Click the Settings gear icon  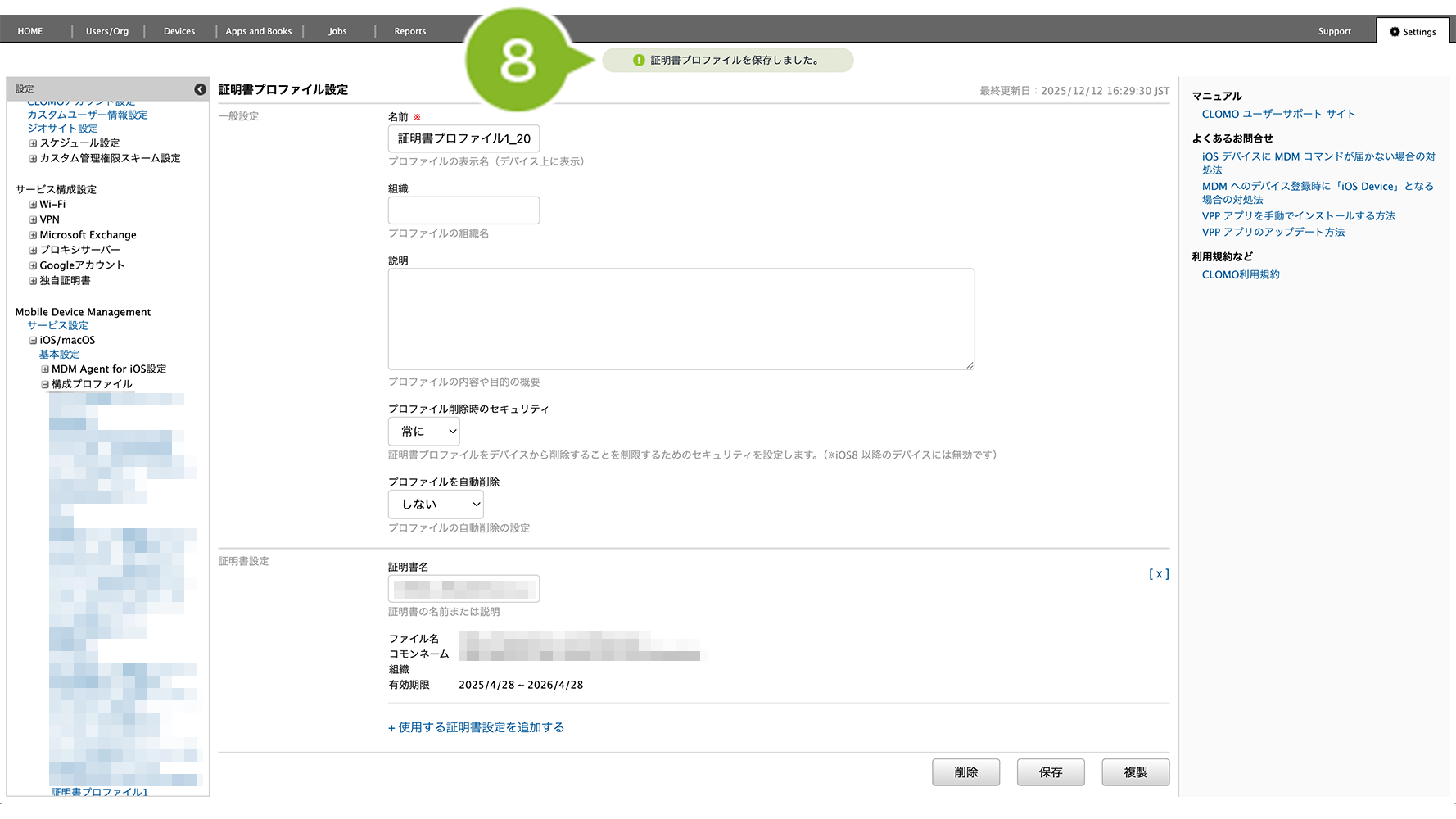[1395, 32]
